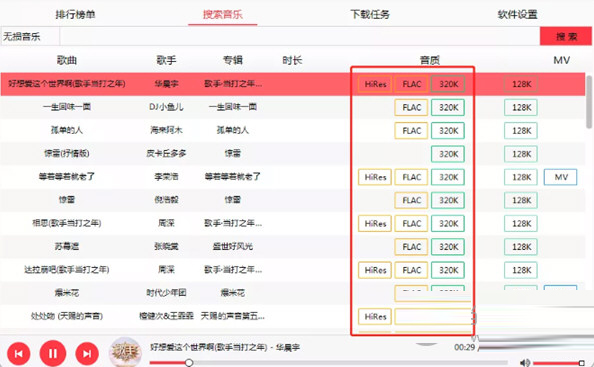Screen dimensions: 594x367
Task: Sort by the 歌手 column header
Action: (166, 60)
